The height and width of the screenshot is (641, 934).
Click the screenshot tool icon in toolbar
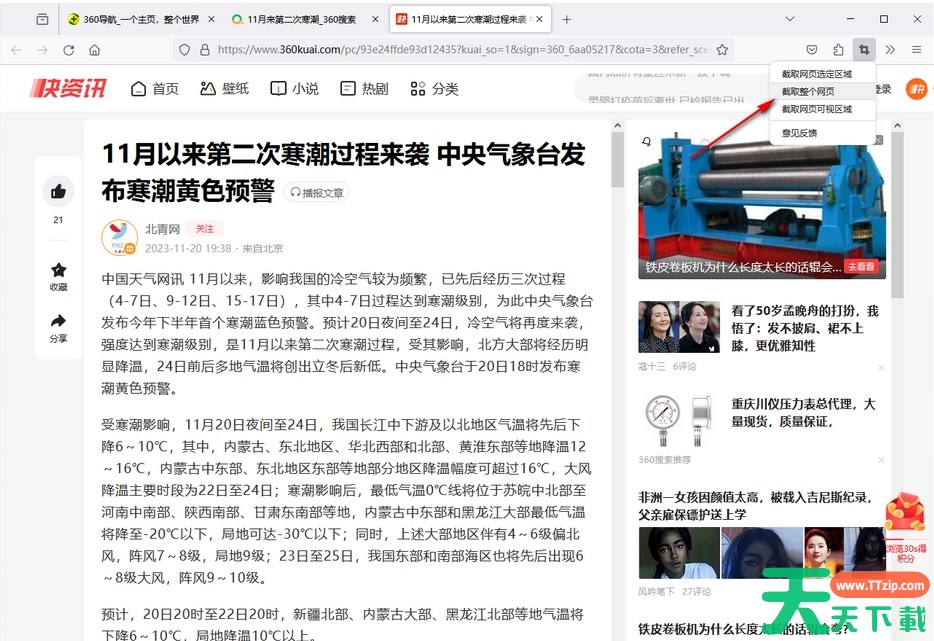[863, 49]
